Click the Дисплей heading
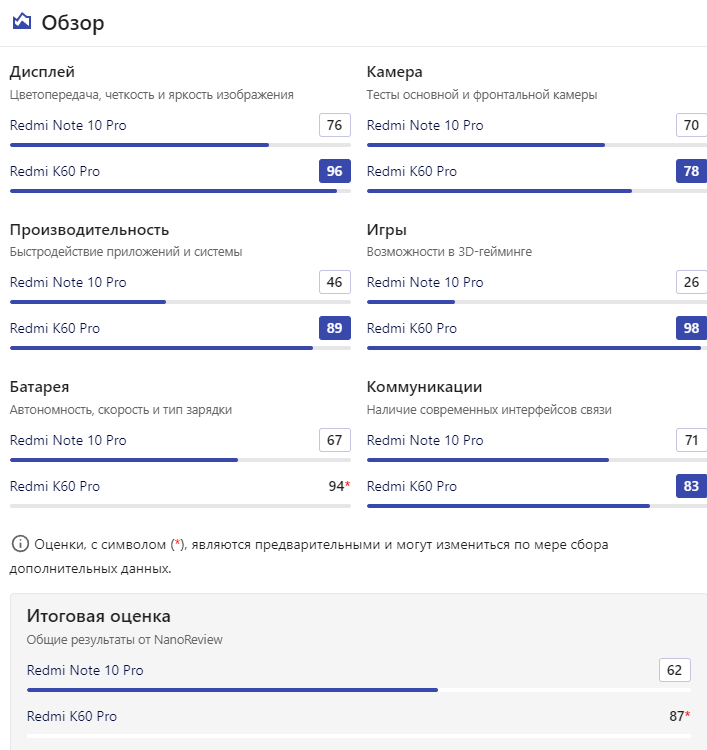This screenshot has height=750, width=707. tap(42, 72)
